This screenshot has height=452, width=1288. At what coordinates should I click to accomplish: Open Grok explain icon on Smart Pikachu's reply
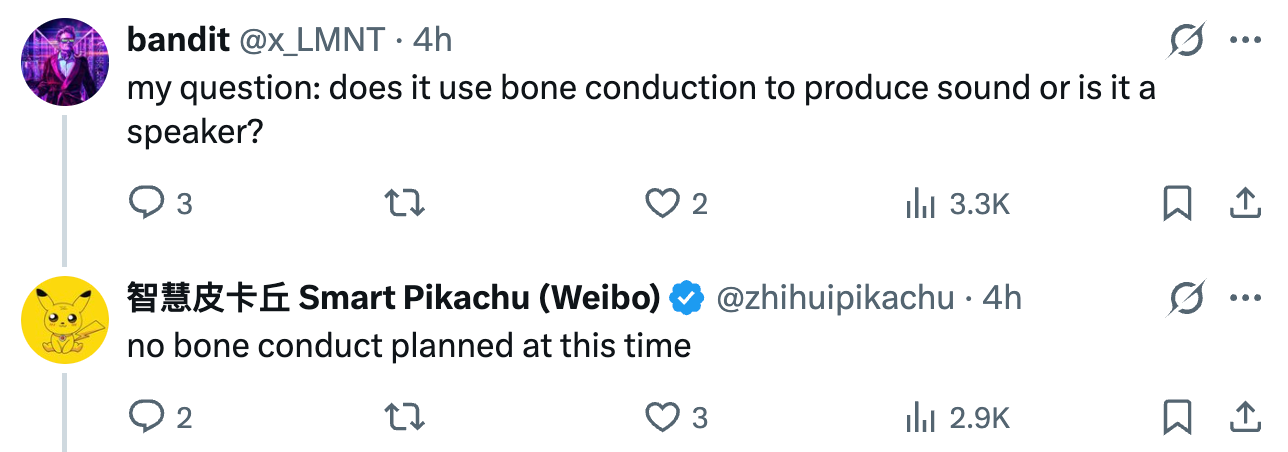point(1187,298)
